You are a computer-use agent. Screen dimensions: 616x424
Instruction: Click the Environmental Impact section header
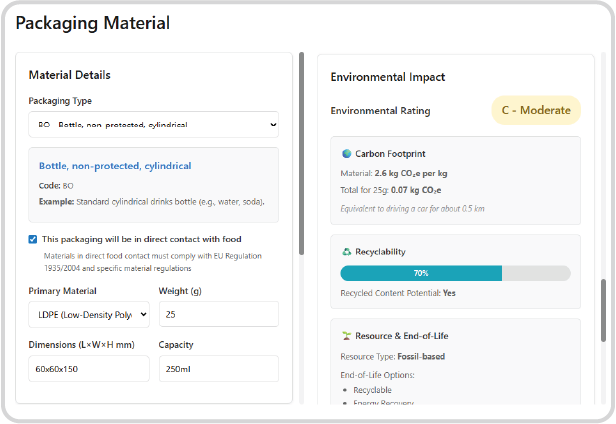pos(388,77)
